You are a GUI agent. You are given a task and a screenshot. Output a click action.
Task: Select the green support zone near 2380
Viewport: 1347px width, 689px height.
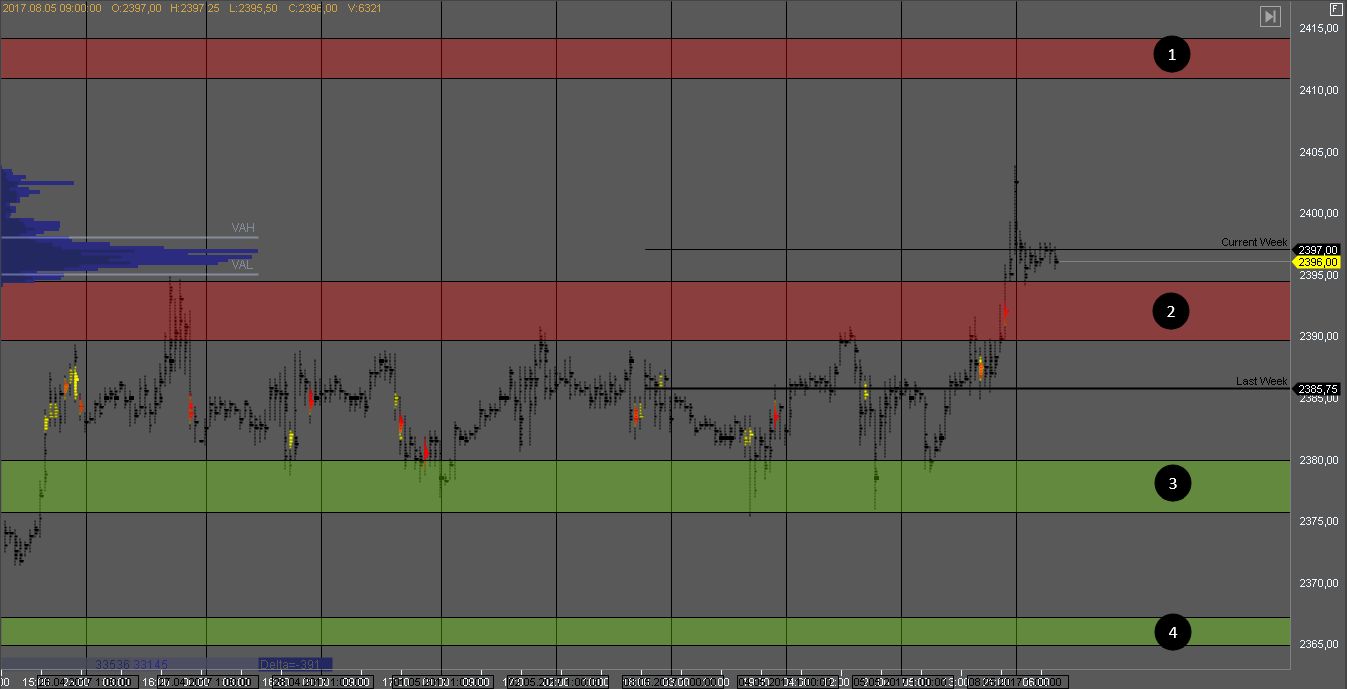pyautogui.click(x=600, y=486)
